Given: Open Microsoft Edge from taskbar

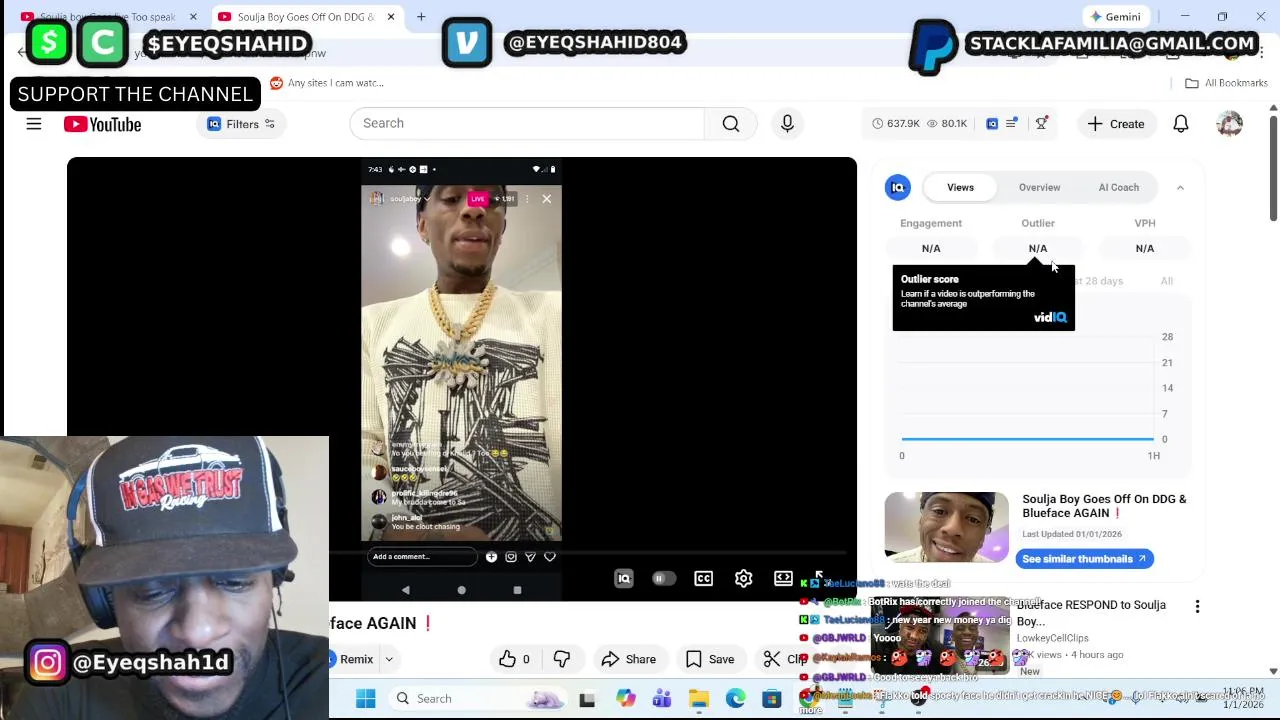Looking at the screenshot, I should (735, 698).
